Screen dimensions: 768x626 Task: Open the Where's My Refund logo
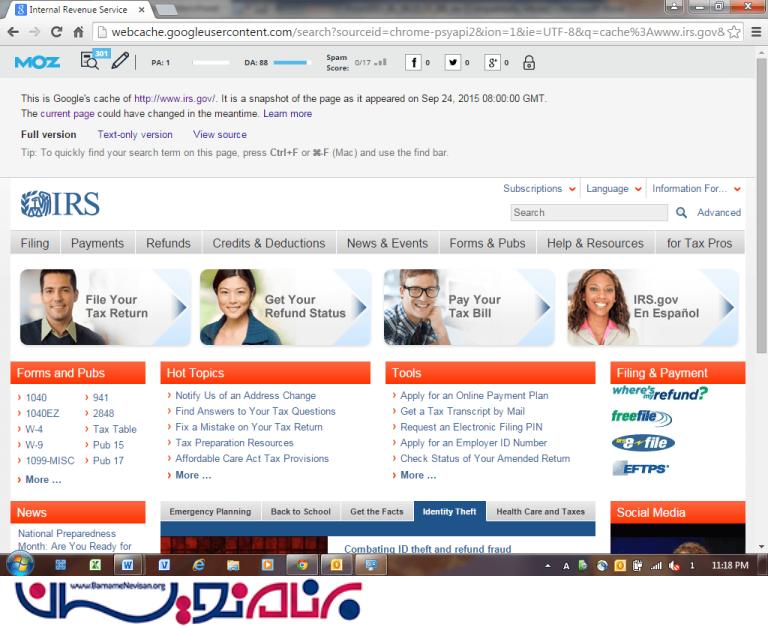point(660,392)
